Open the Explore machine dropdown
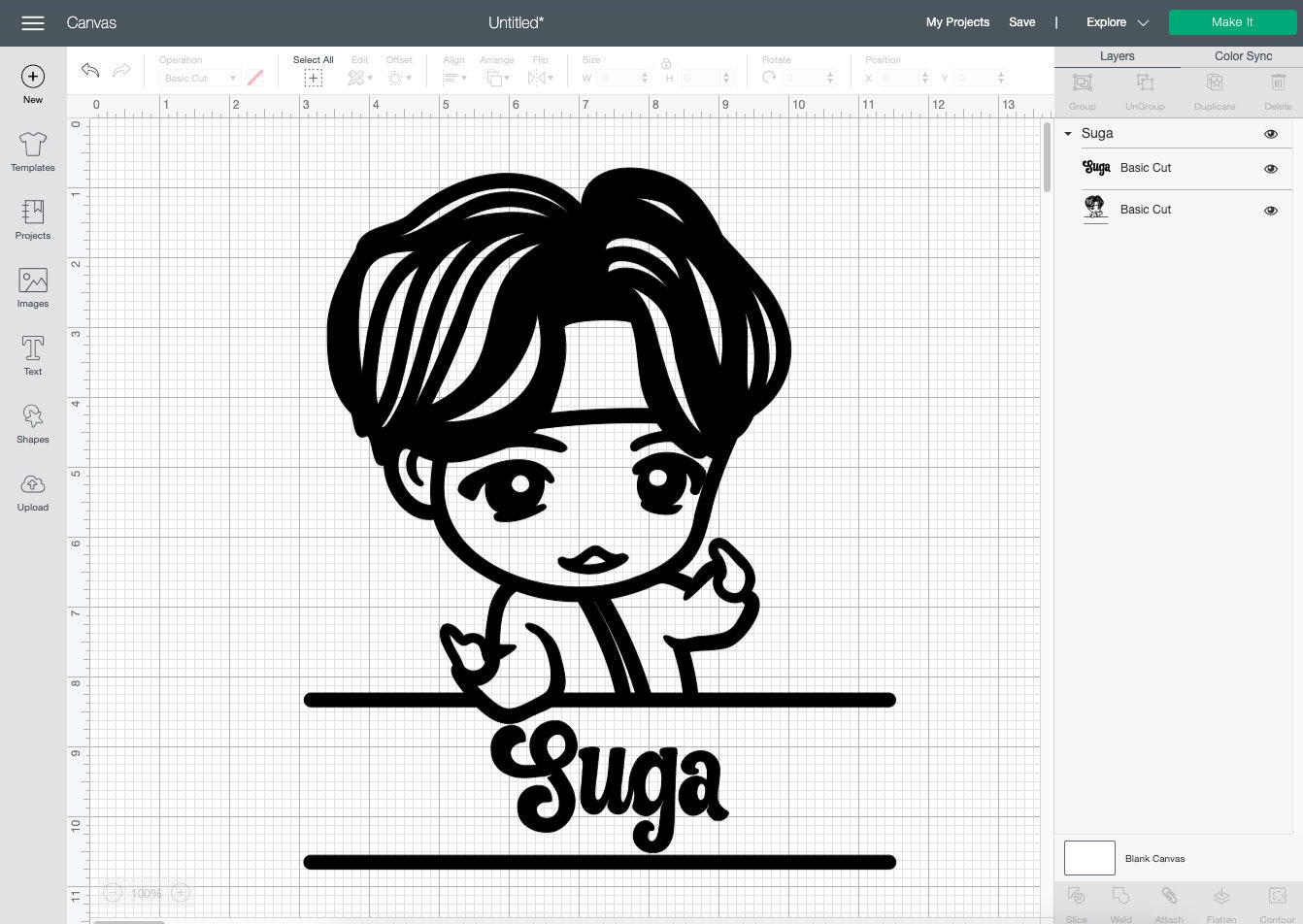This screenshot has width=1303, height=924. pos(1117,22)
